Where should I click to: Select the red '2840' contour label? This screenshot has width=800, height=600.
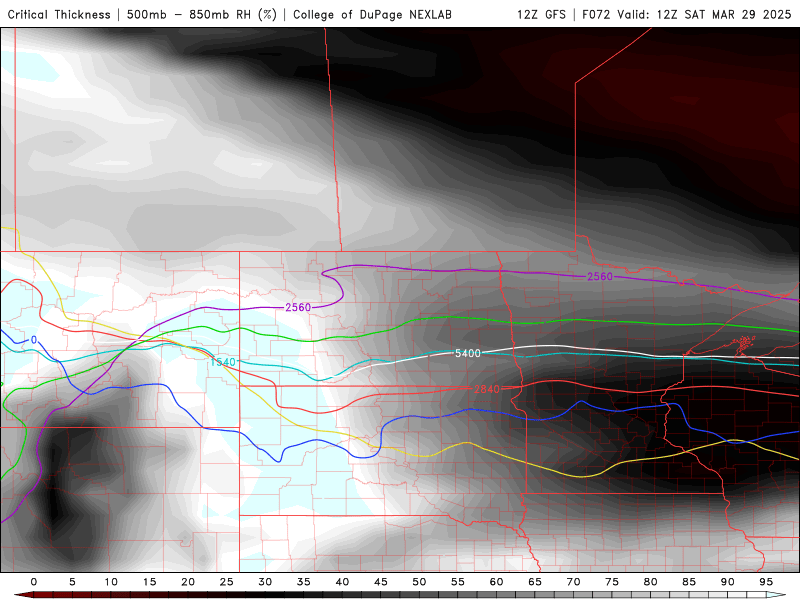coord(487,389)
